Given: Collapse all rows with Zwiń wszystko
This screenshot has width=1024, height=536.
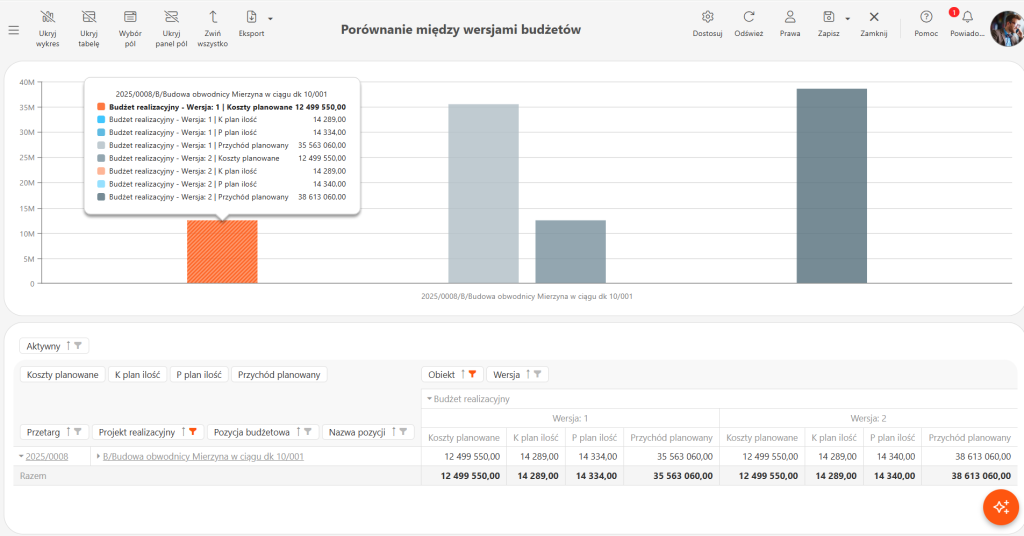Looking at the screenshot, I should click(213, 29).
